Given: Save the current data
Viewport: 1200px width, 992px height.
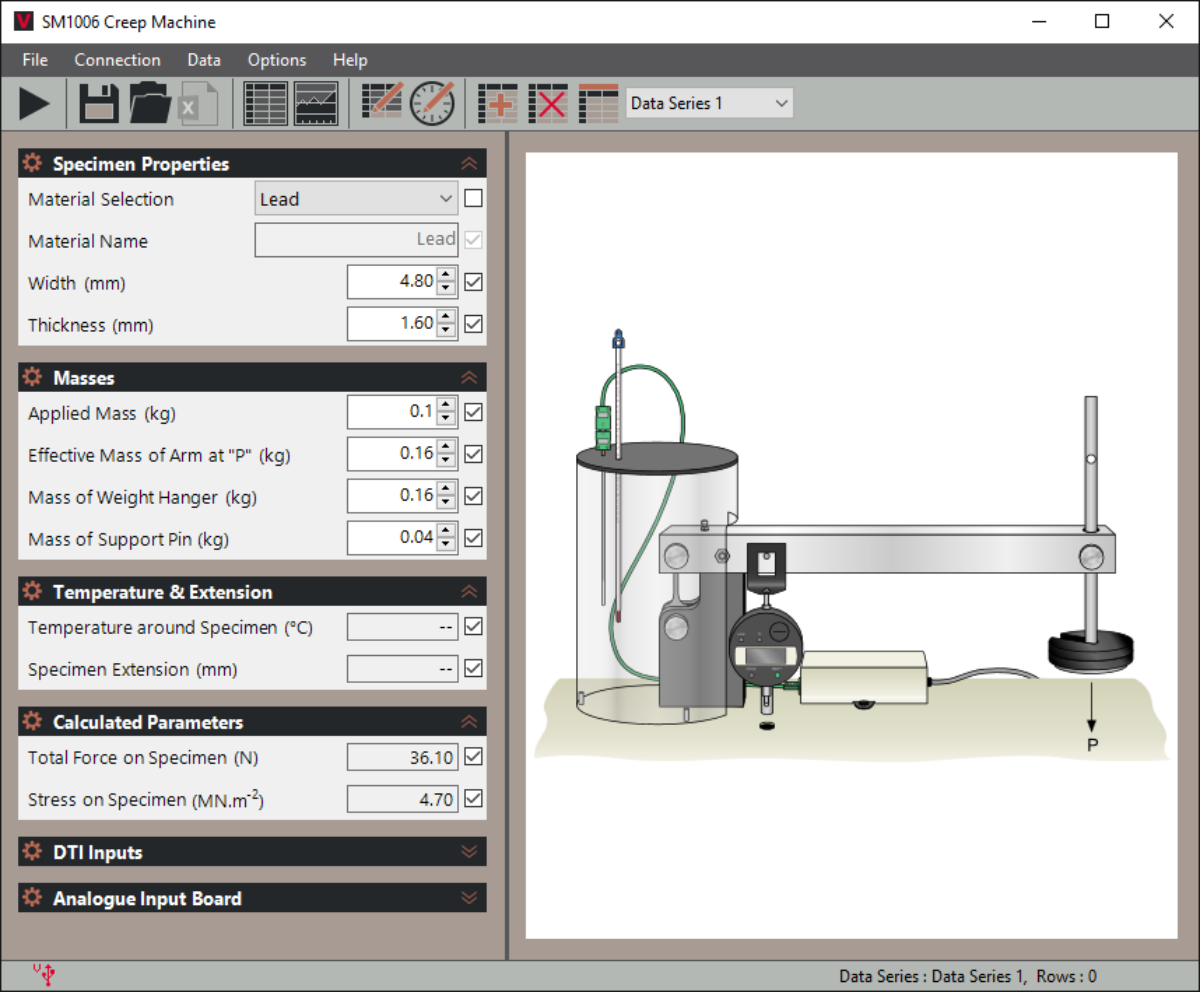Looking at the screenshot, I should pos(97,103).
